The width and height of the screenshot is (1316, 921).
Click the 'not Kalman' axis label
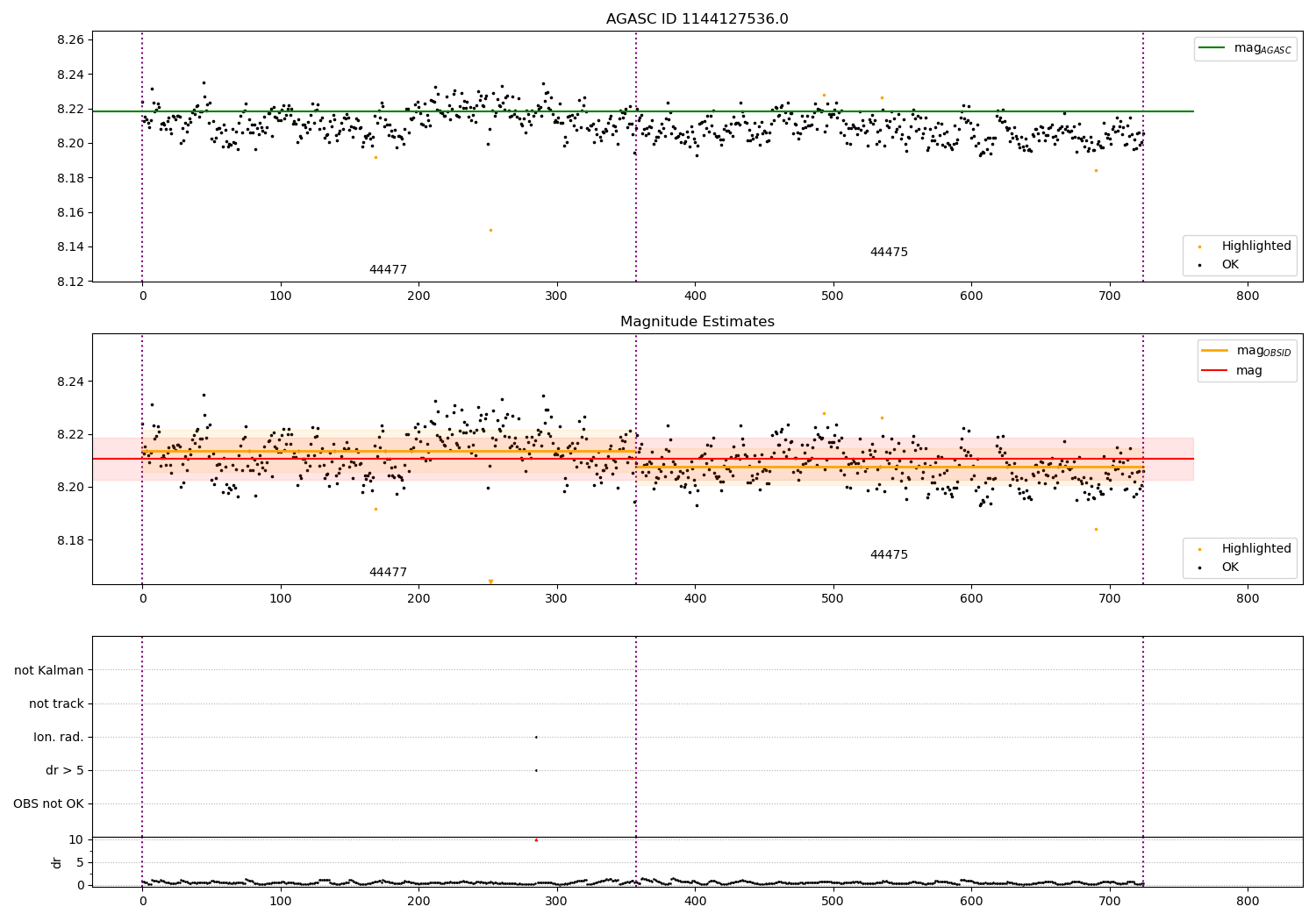tap(49, 670)
